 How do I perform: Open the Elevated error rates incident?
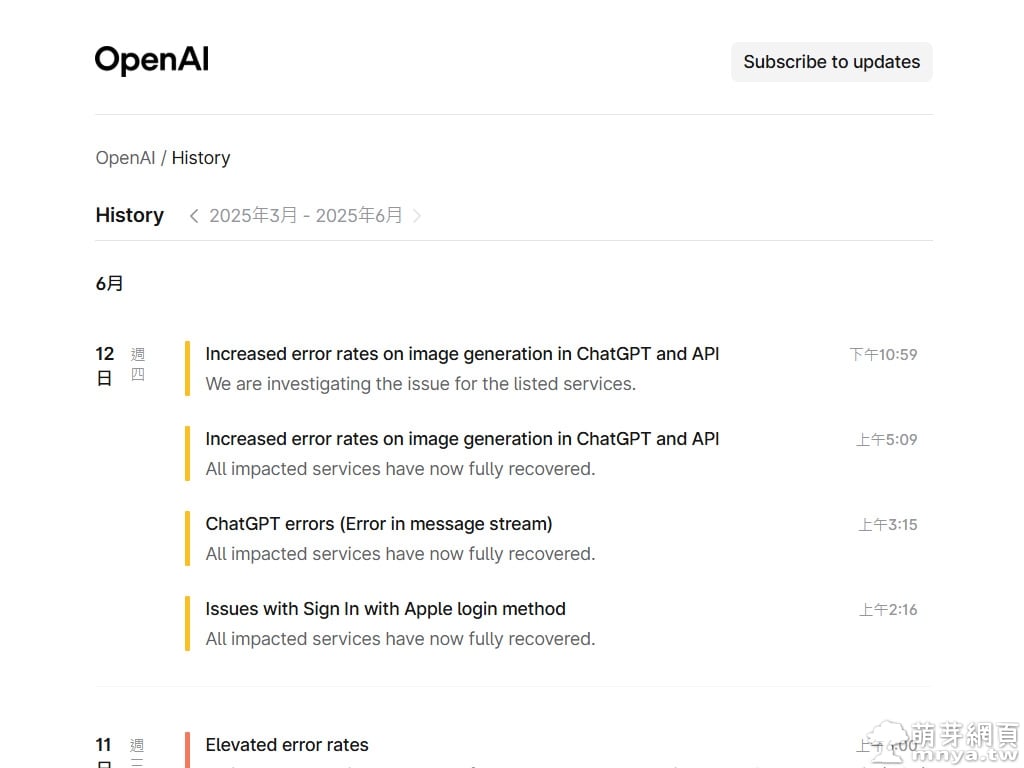287,745
